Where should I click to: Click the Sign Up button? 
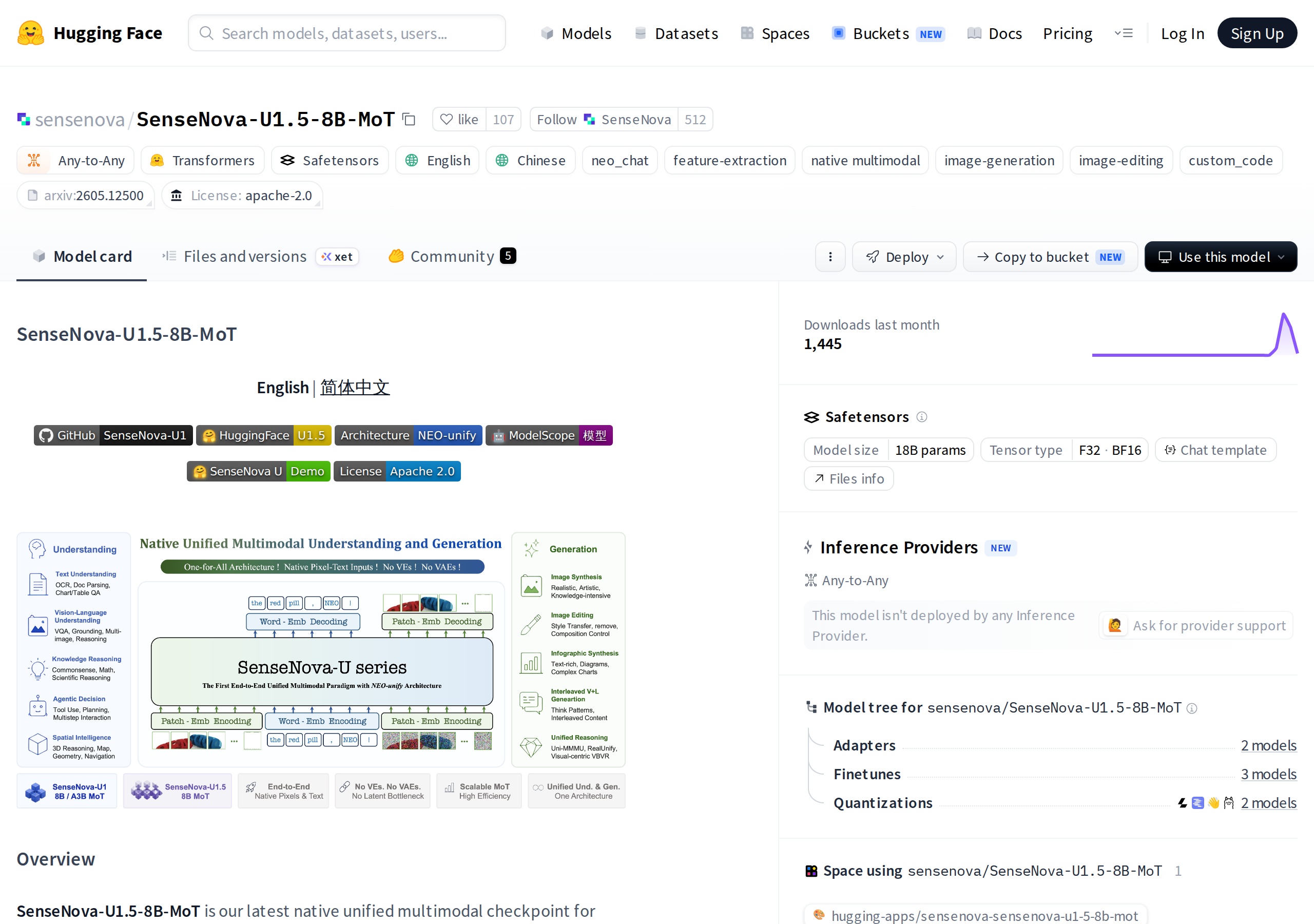coord(1257,33)
